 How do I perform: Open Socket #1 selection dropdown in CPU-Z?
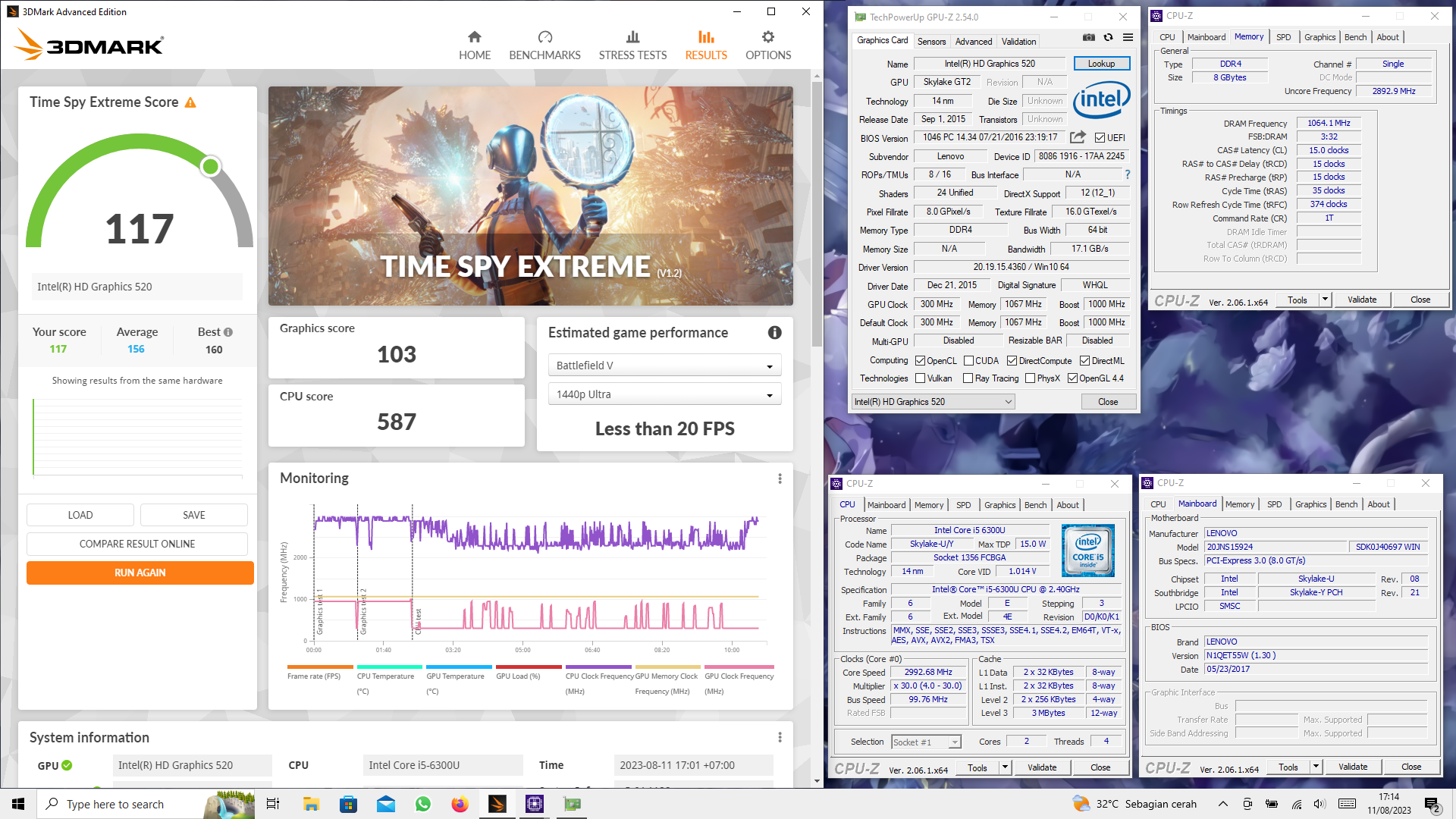tap(926, 742)
